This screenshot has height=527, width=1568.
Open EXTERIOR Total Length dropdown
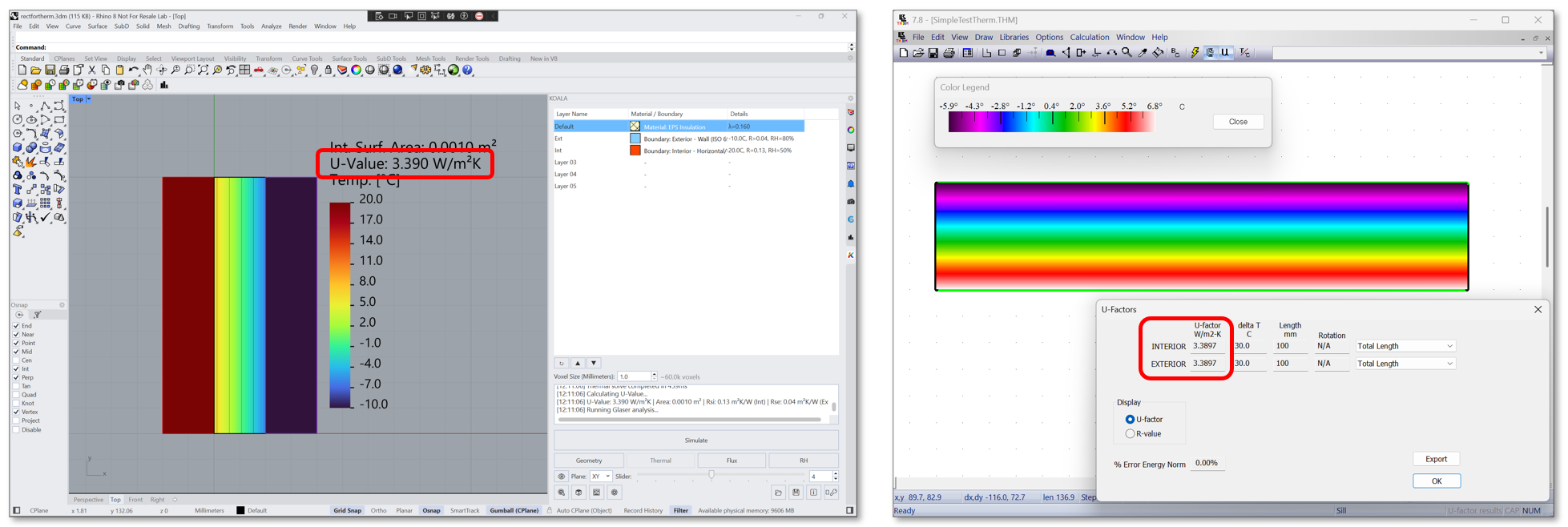[x=1405, y=364]
